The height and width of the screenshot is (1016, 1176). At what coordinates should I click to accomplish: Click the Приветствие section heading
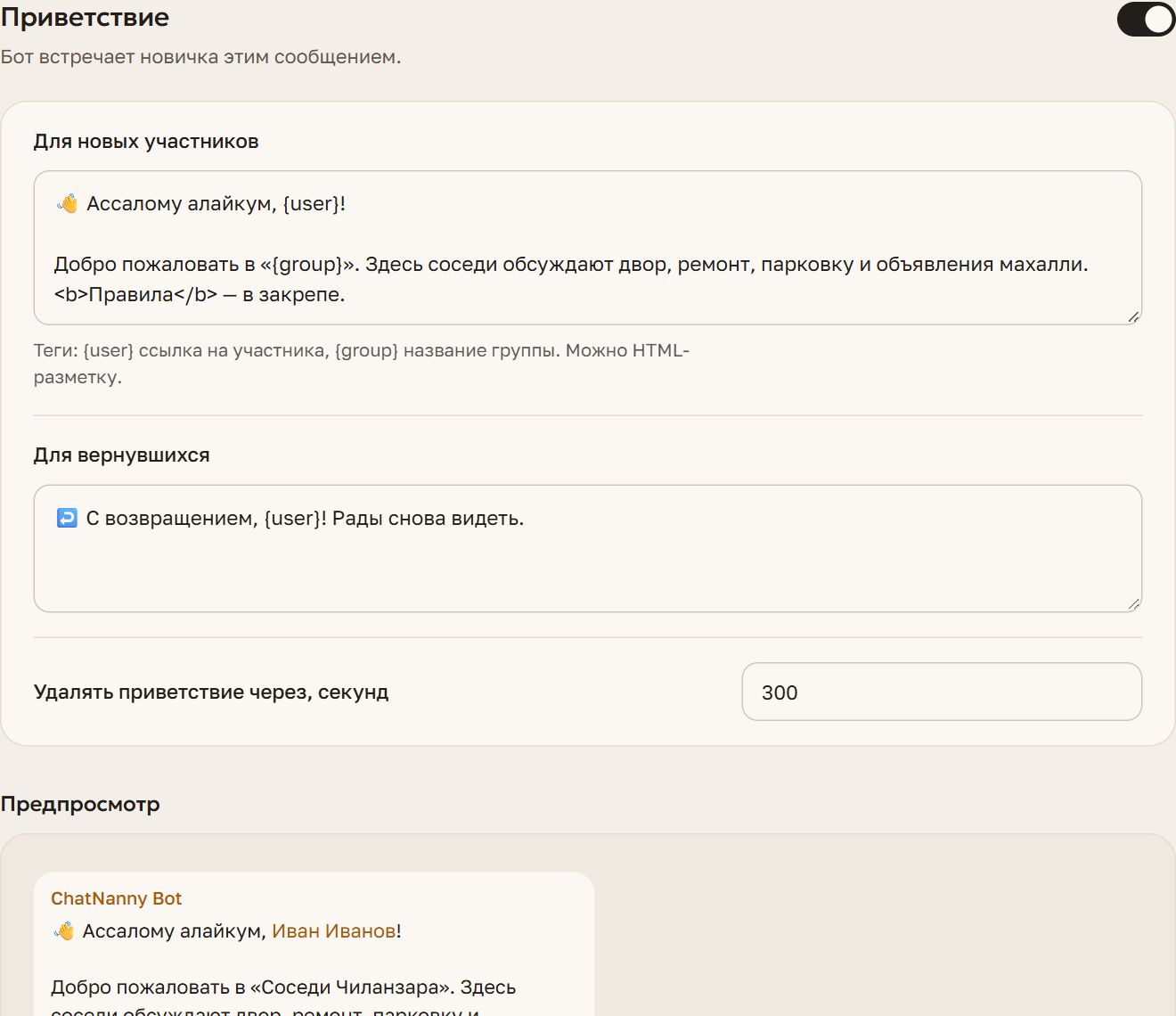coord(85,18)
